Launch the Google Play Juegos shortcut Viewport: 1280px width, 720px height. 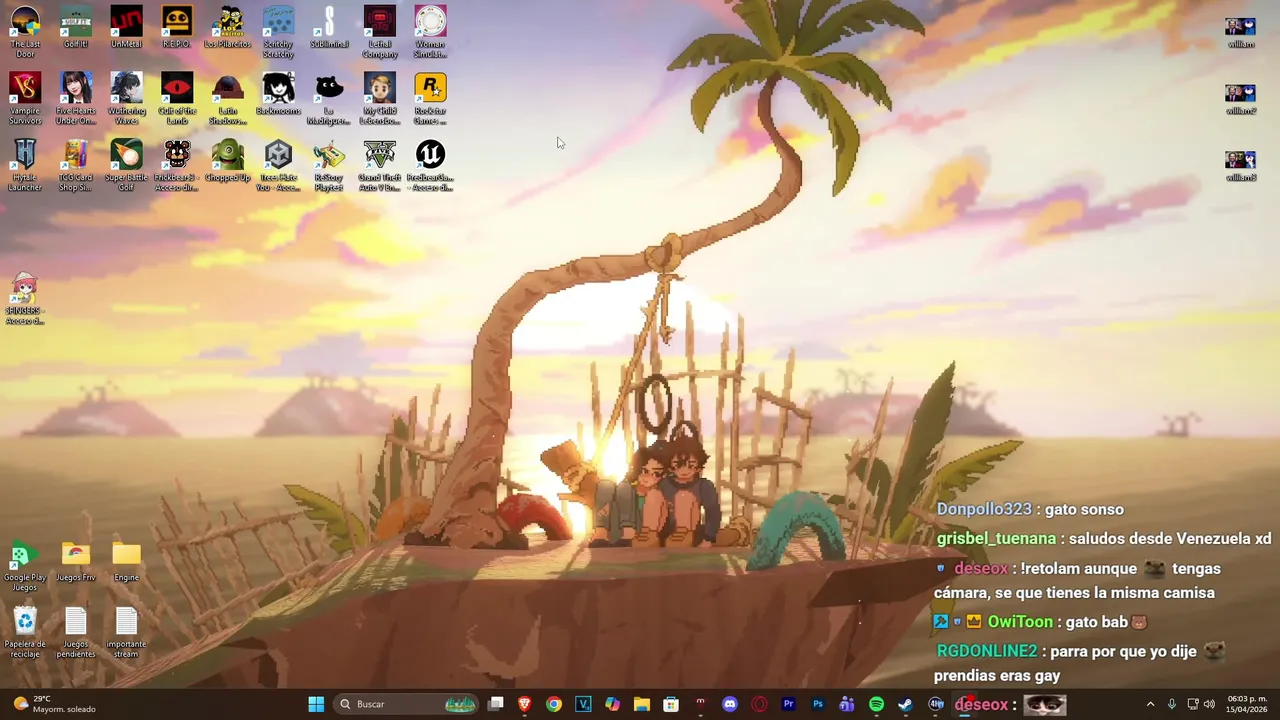(25, 566)
